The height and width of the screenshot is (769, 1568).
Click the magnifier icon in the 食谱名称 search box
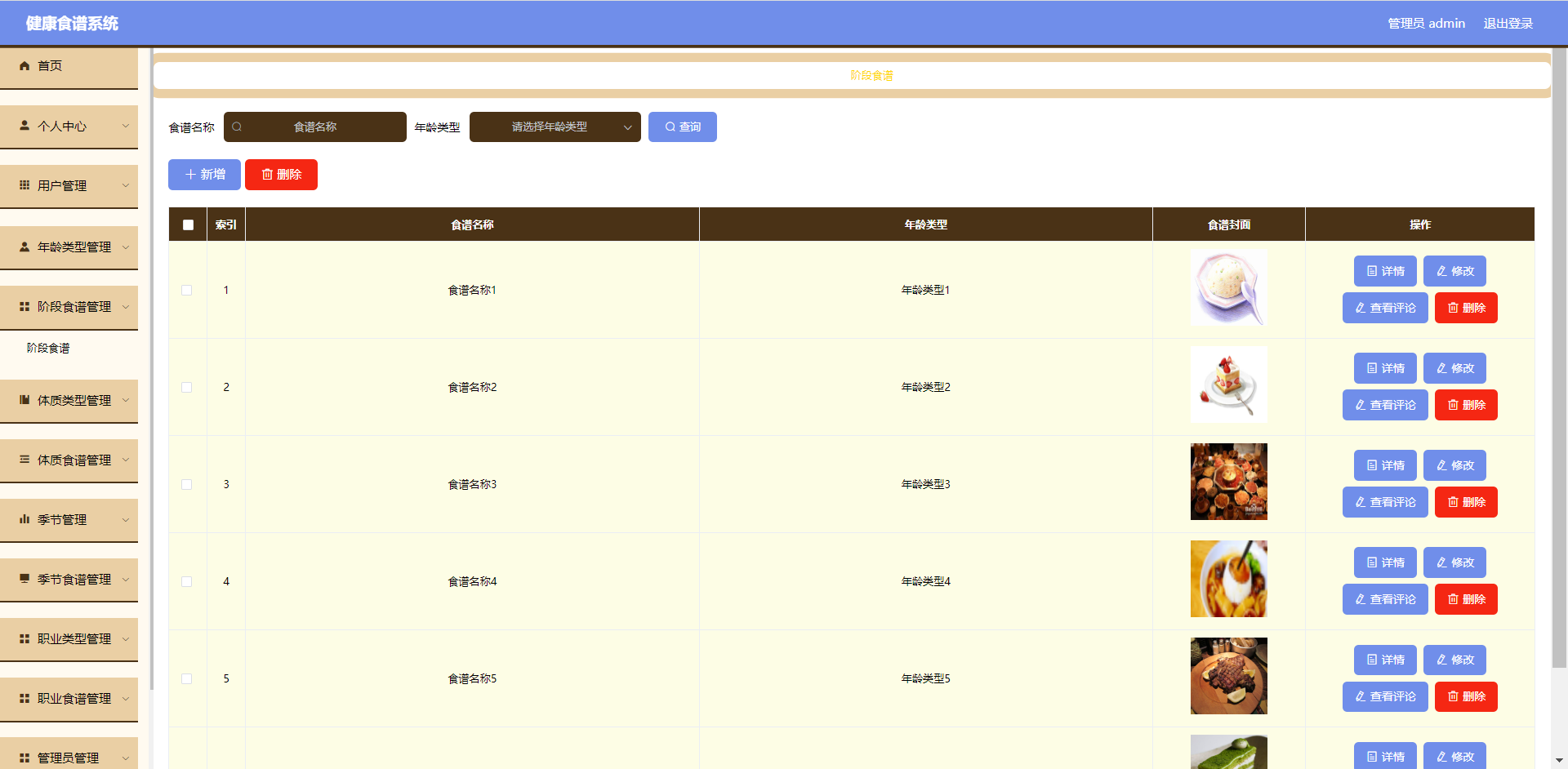(x=237, y=127)
